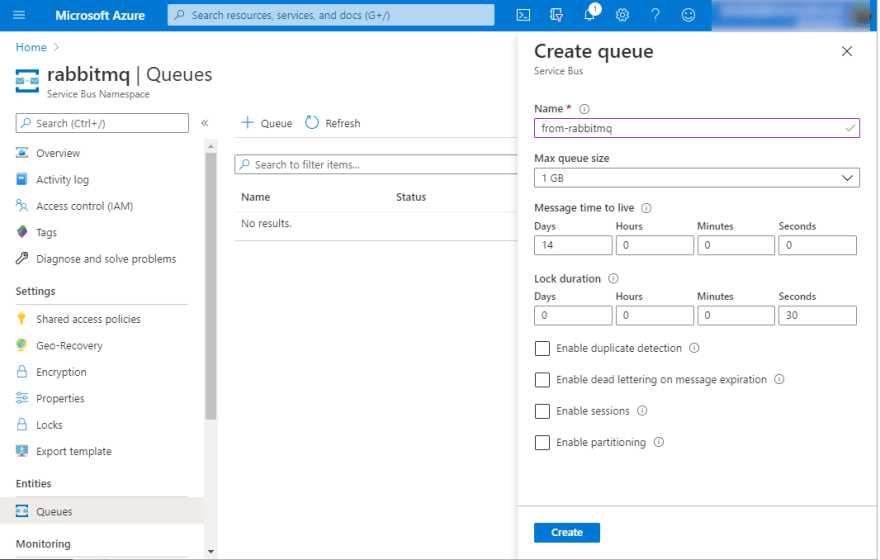Go to the Home breadcrumb link
880x560 pixels.
coord(31,47)
